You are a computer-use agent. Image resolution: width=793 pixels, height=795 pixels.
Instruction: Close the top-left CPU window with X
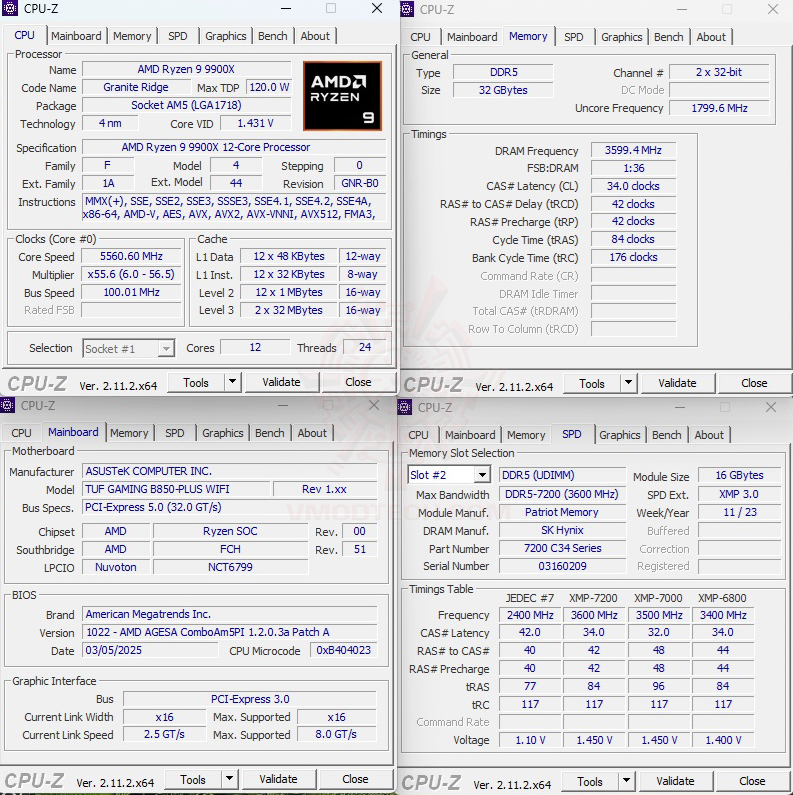click(x=377, y=8)
